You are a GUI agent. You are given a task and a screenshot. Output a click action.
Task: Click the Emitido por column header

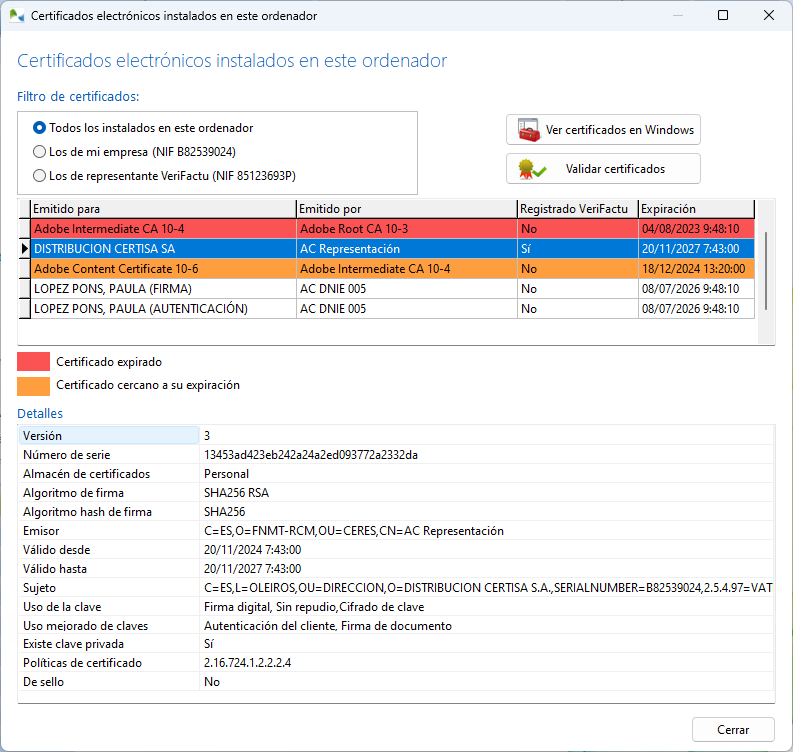pos(405,209)
